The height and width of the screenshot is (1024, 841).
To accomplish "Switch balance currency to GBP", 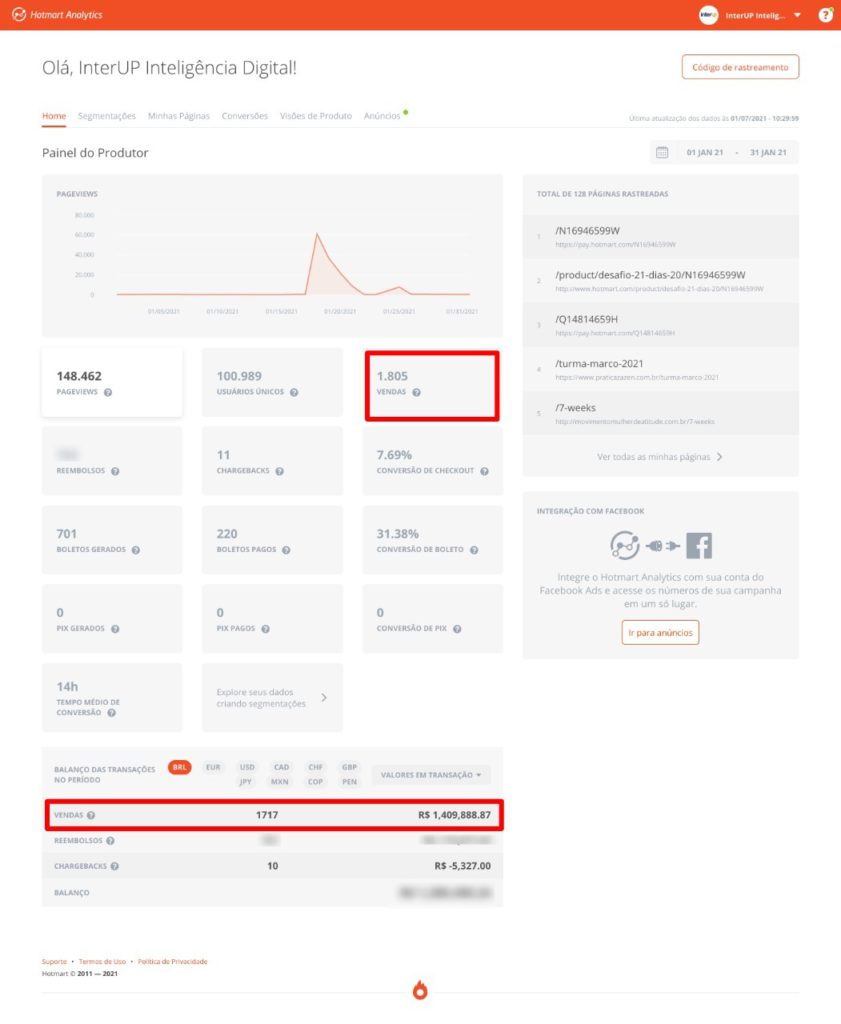I will [x=349, y=767].
